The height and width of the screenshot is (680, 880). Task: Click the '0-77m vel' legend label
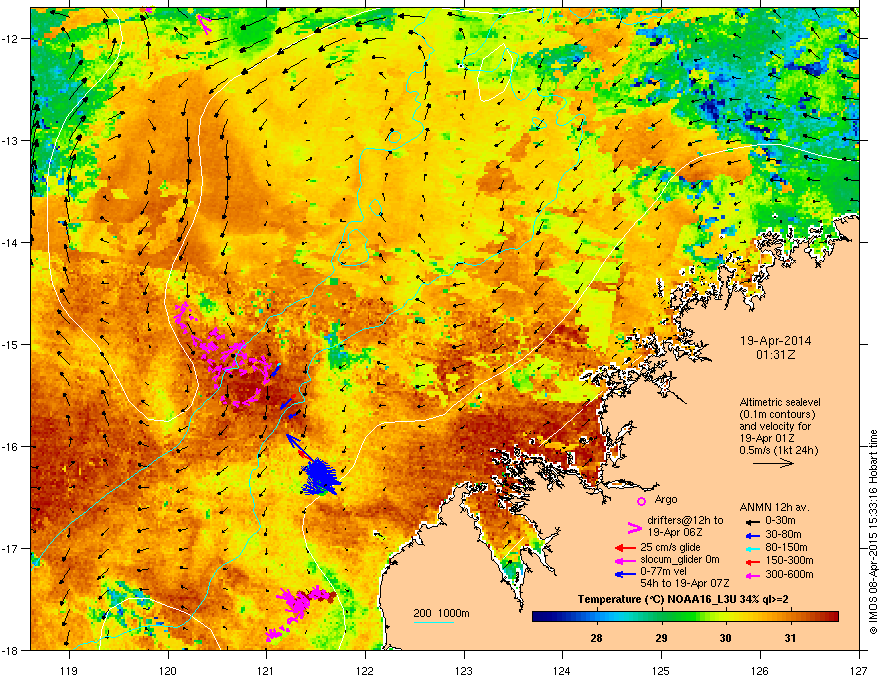[663, 572]
